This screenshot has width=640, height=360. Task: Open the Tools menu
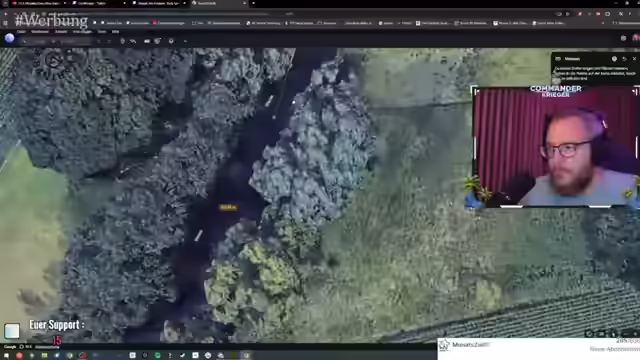point(102,31)
